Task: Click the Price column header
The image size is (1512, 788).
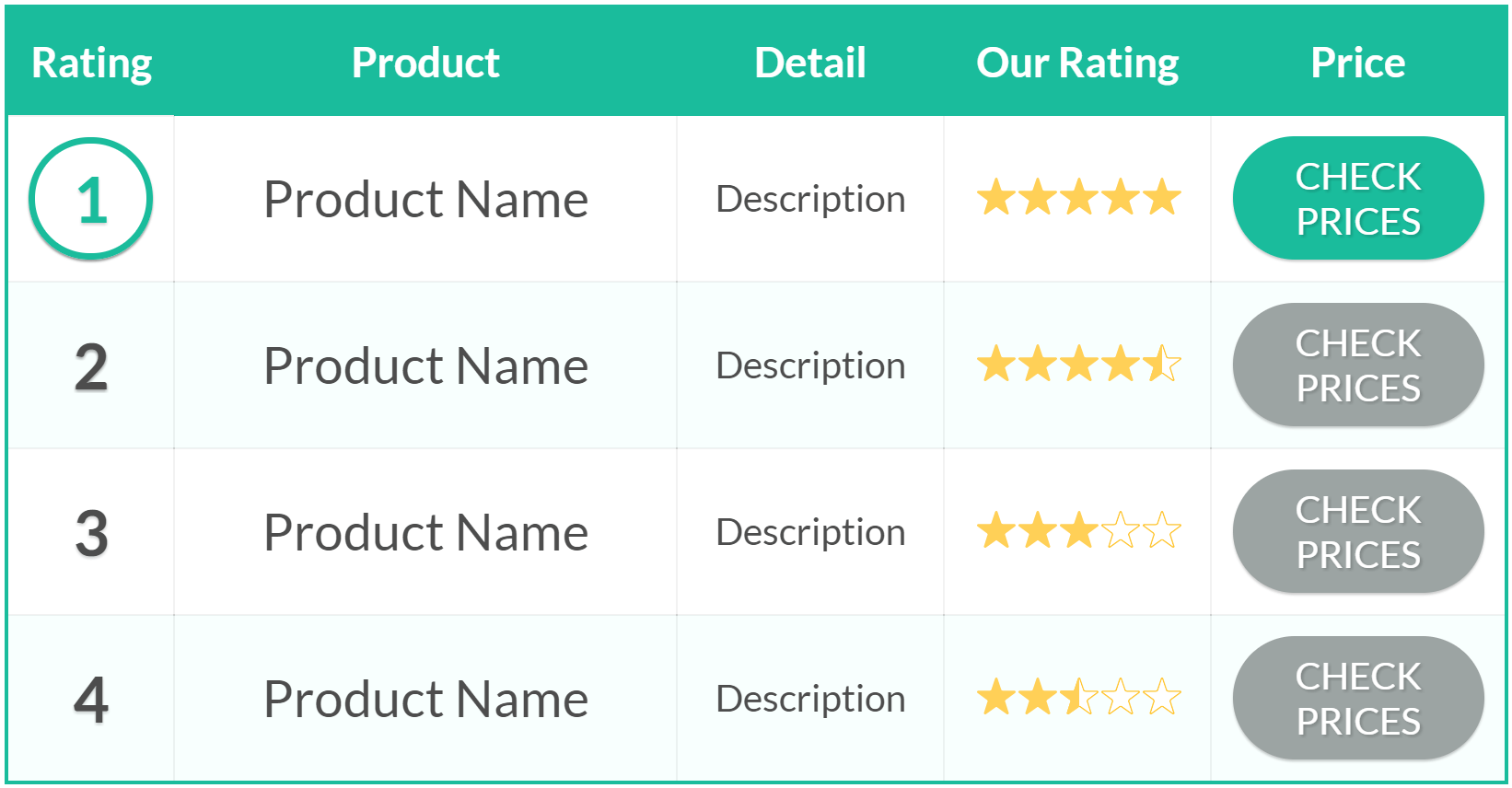Action: [1358, 64]
